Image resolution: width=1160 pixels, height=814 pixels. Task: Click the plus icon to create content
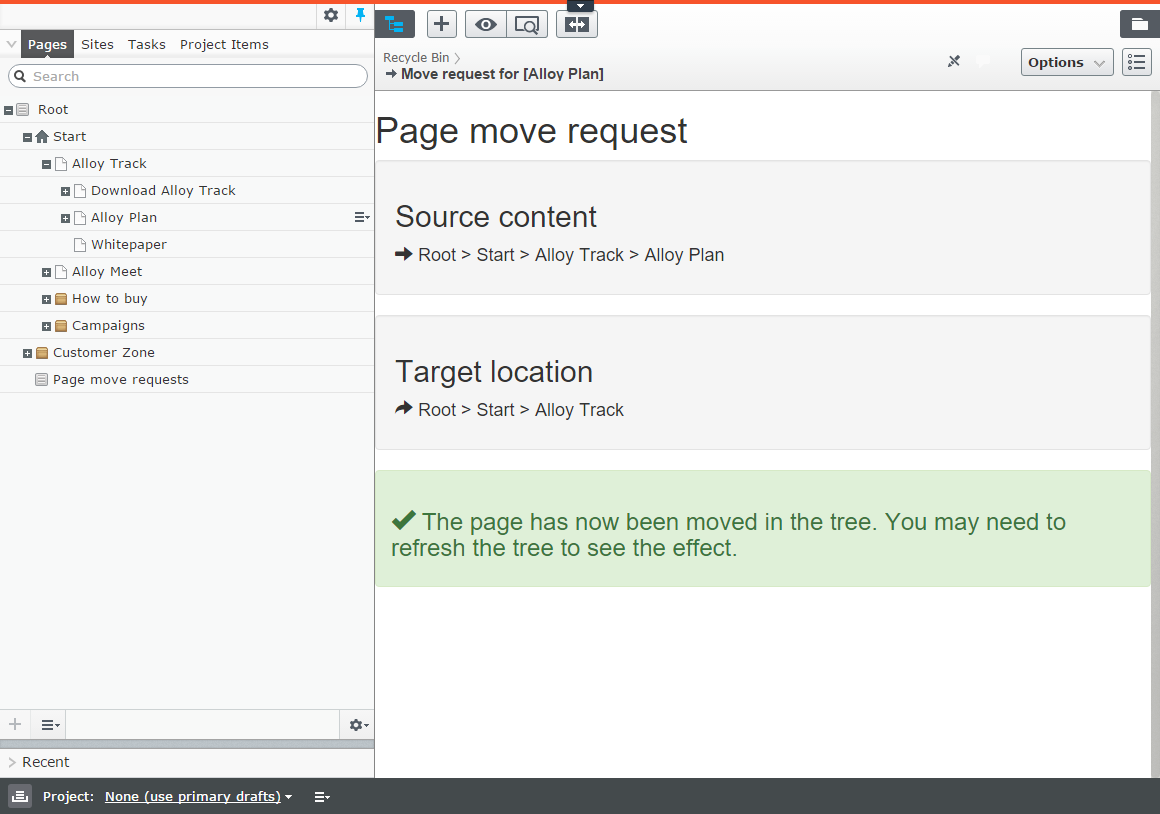[442, 25]
